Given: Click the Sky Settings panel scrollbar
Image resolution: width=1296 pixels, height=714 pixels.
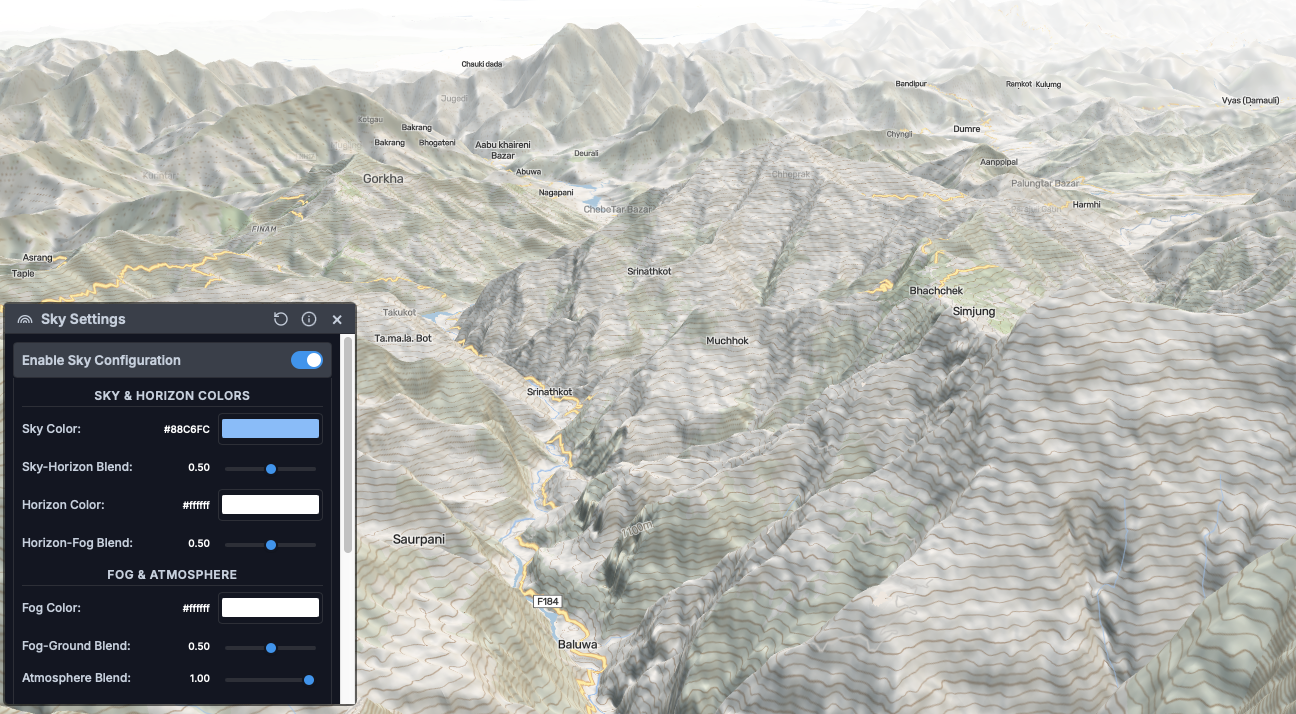Looking at the screenshot, I should pyautogui.click(x=350, y=450).
